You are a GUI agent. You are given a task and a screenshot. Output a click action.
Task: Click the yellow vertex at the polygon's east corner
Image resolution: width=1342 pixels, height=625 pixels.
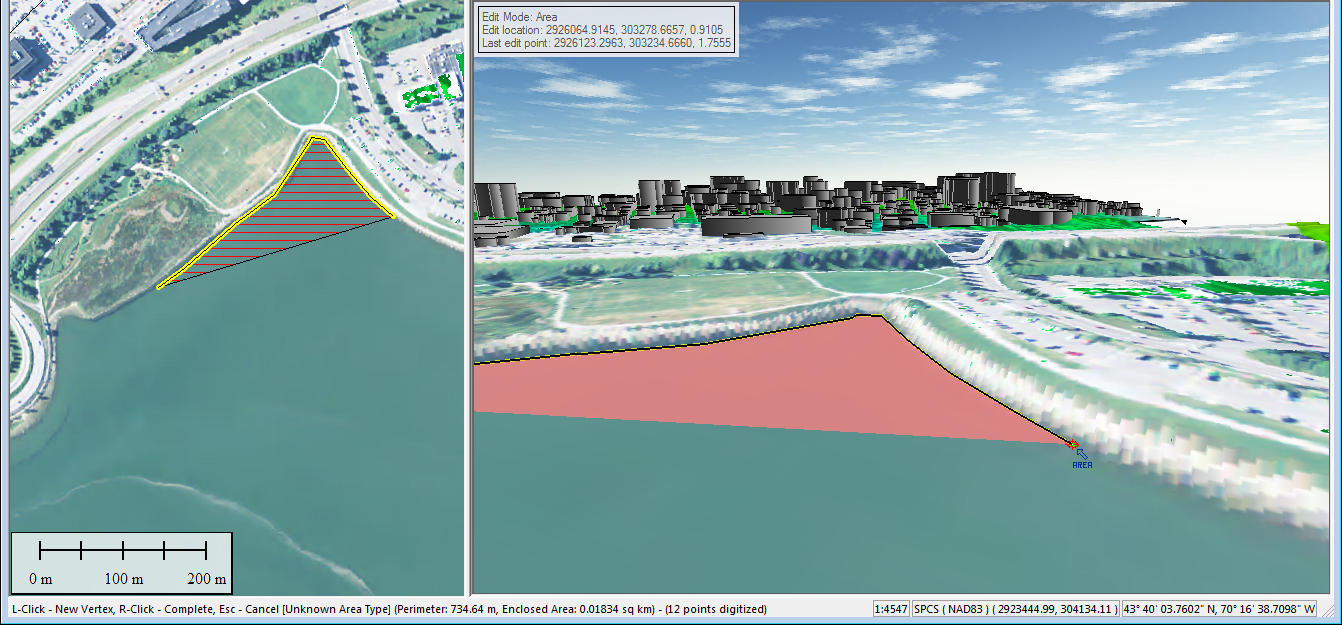pos(392,216)
